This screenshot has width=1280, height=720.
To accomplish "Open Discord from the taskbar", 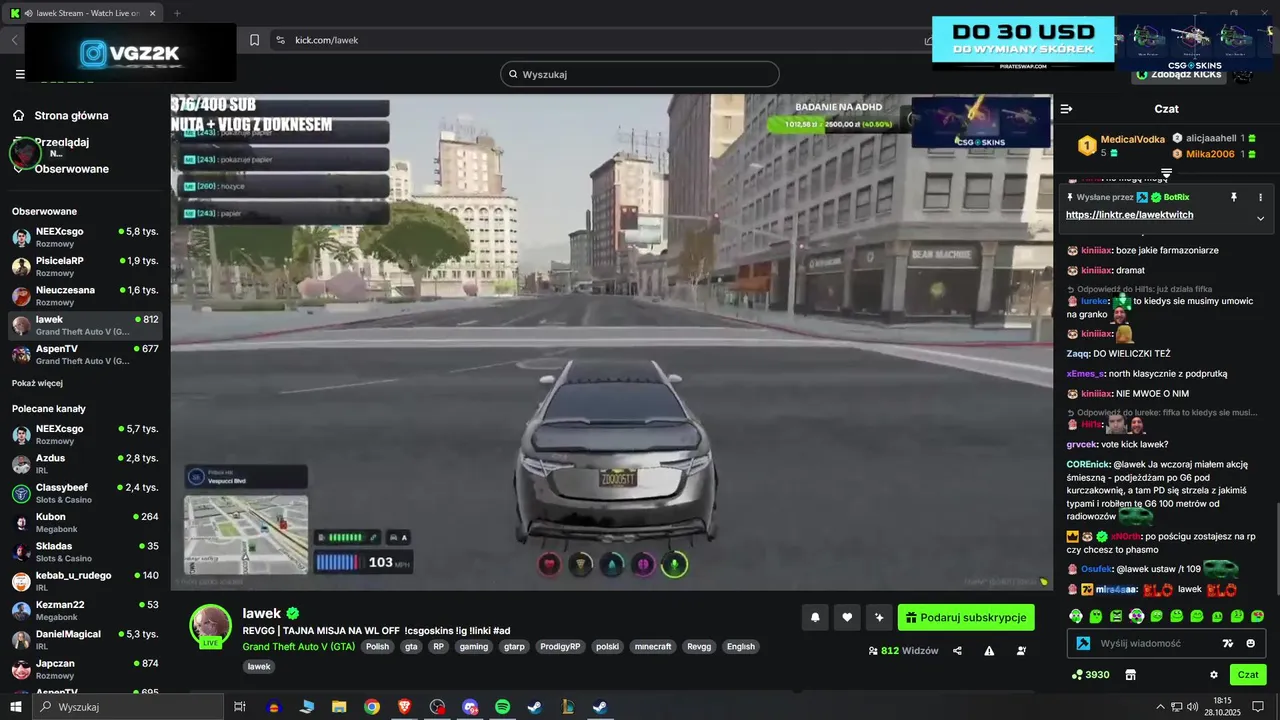I will 470,707.
